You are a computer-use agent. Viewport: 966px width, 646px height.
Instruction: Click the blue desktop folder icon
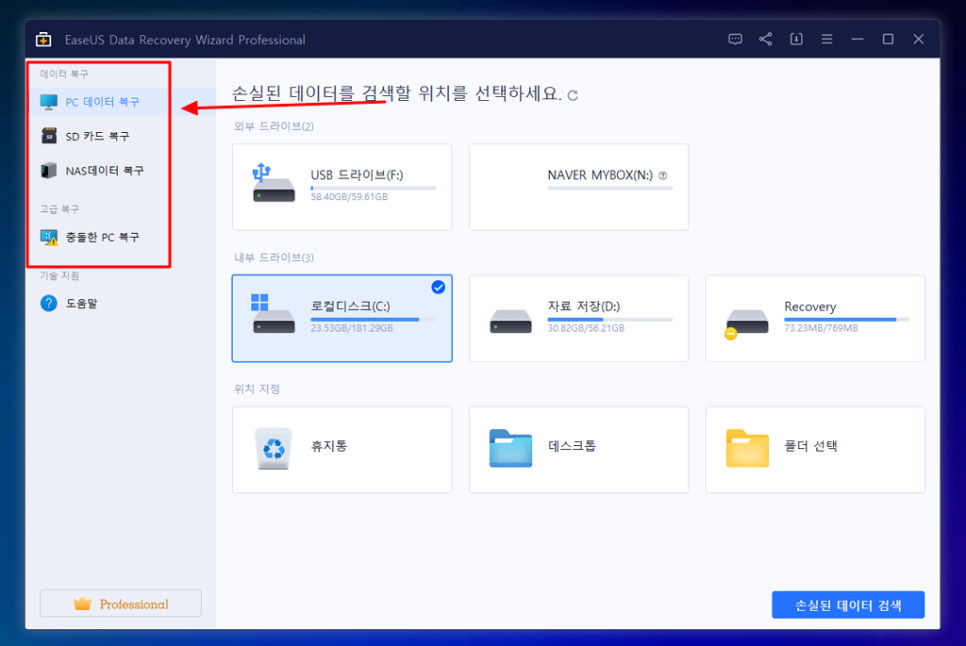click(x=510, y=448)
